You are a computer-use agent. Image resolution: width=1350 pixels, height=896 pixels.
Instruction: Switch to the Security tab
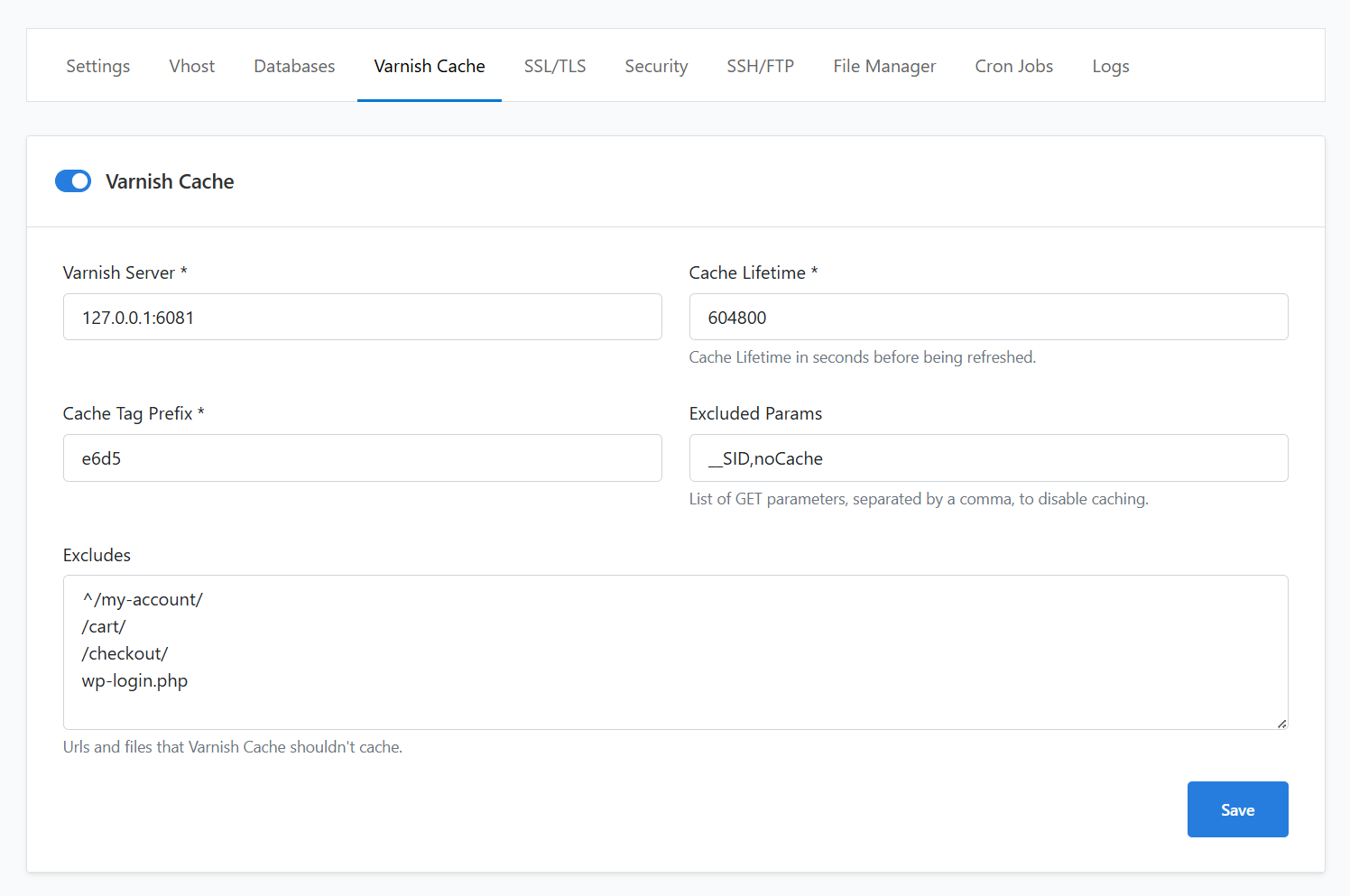coord(656,66)
